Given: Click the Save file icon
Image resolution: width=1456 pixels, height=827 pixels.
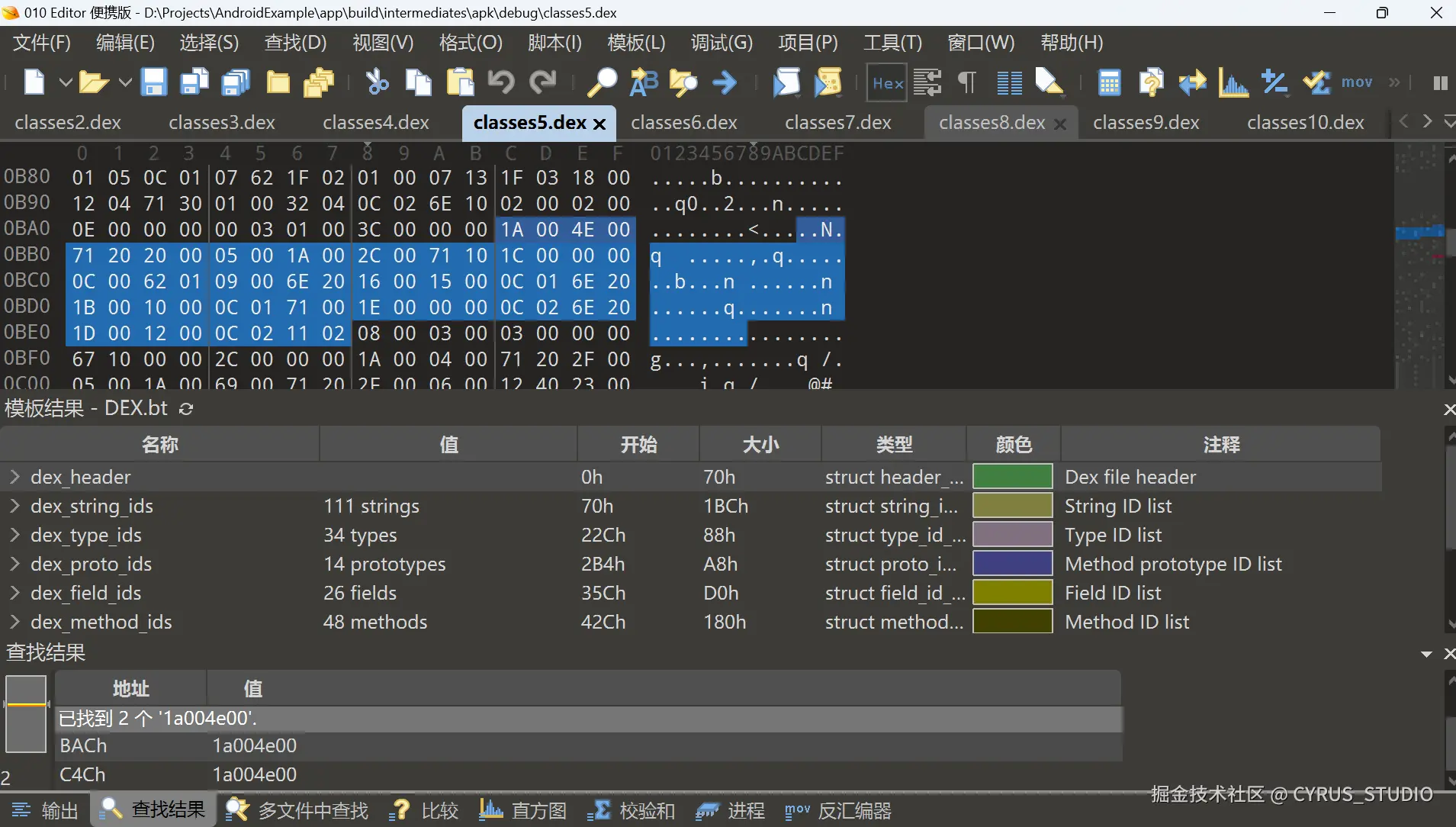Looking at the screenshot, I should click(154, 82).
